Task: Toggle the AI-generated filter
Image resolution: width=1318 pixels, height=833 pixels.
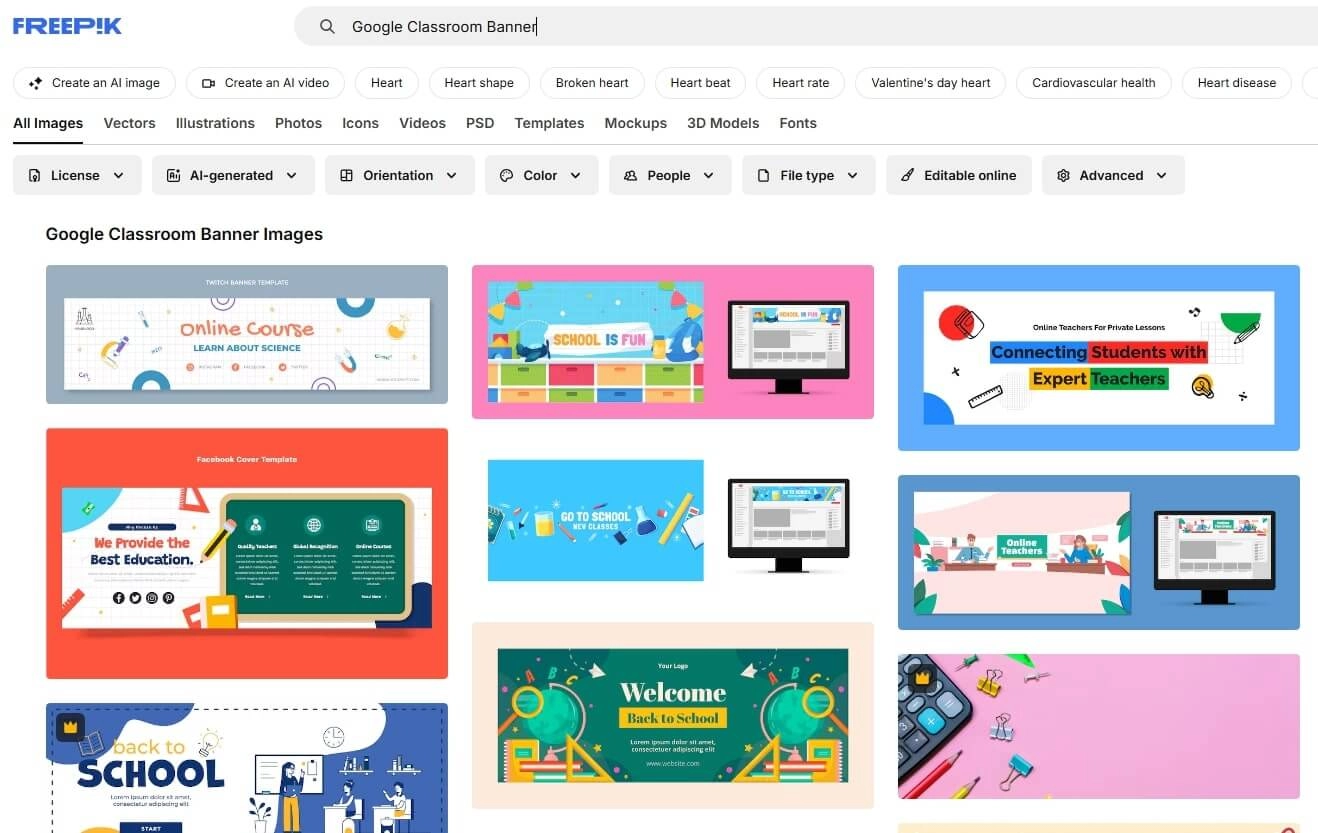Action: [233, 175]
